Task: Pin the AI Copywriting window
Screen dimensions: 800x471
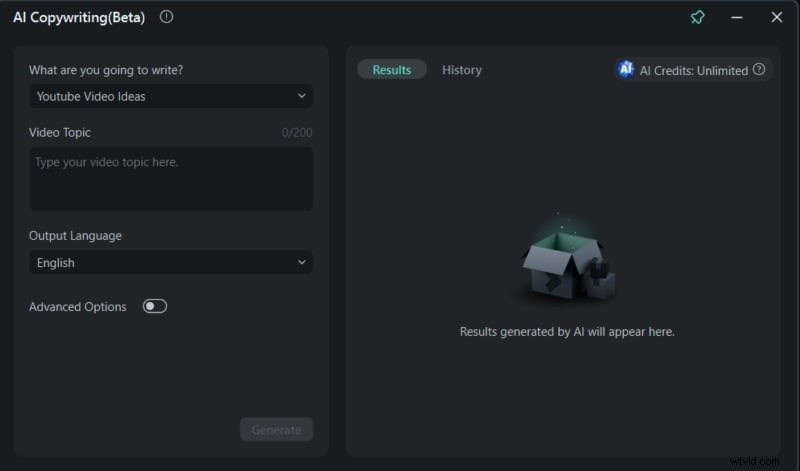Action: pyautogui.click(x=698, y=17)
